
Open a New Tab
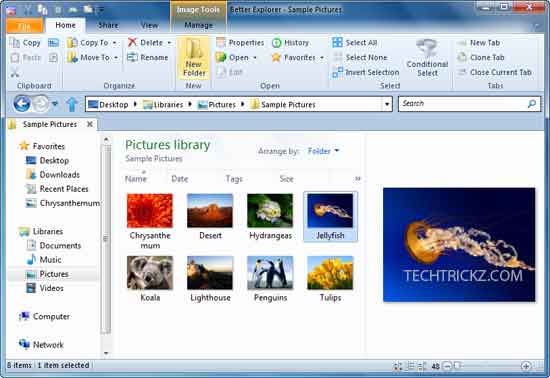478,43
